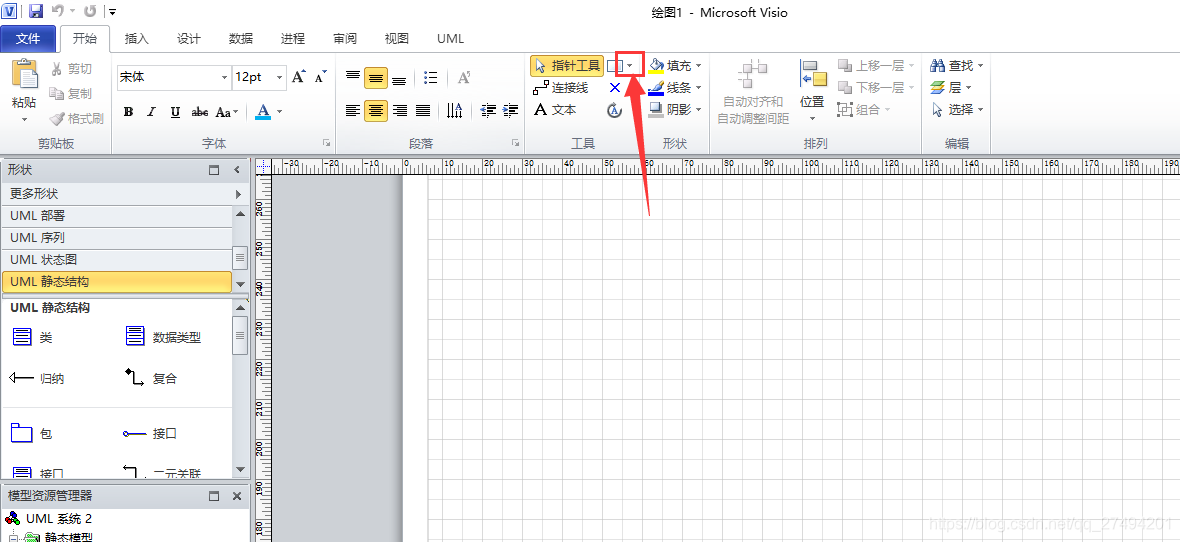Toggle Italic formatting
1180x542 pixels.
point(151,112)
